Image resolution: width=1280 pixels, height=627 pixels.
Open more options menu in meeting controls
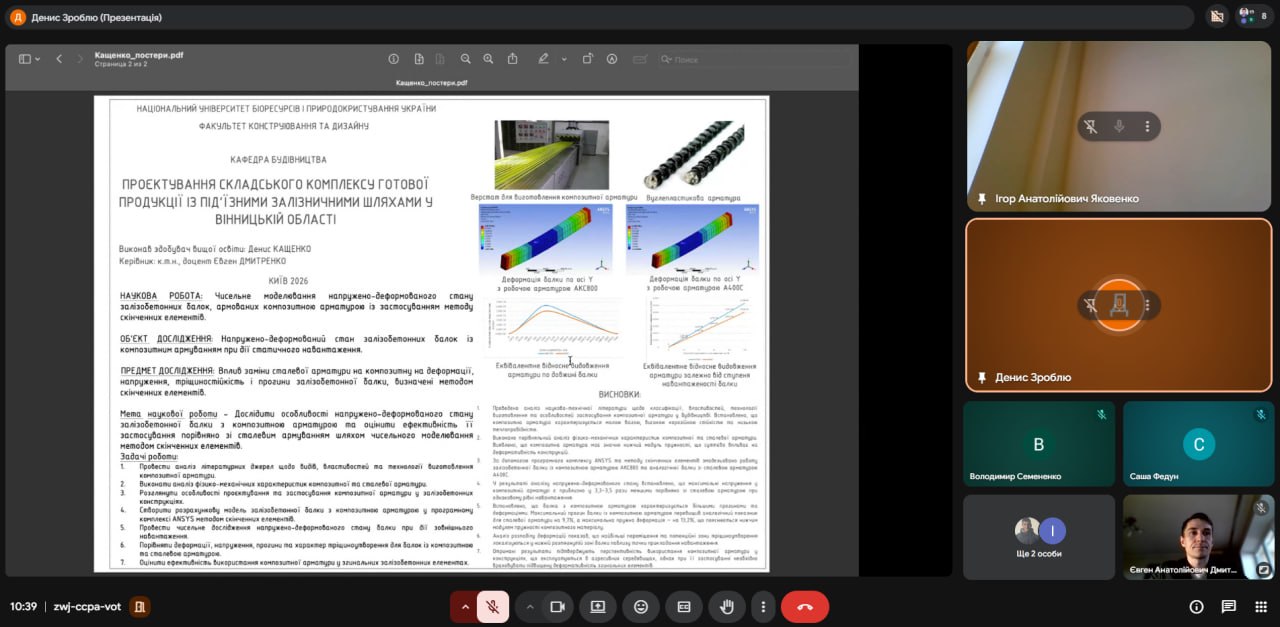(x=763, y=606)
